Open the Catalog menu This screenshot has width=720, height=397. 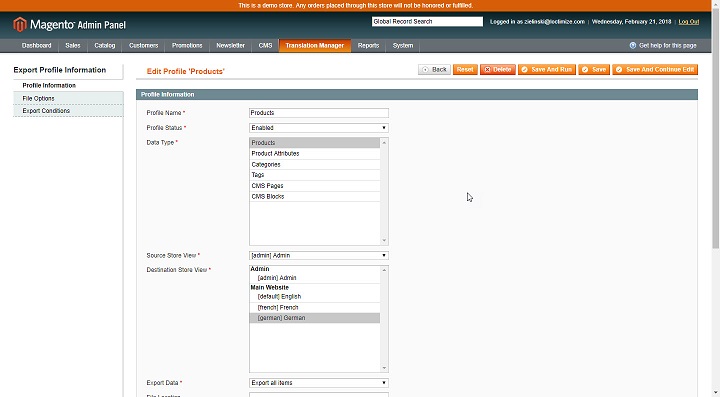[105, 45]
